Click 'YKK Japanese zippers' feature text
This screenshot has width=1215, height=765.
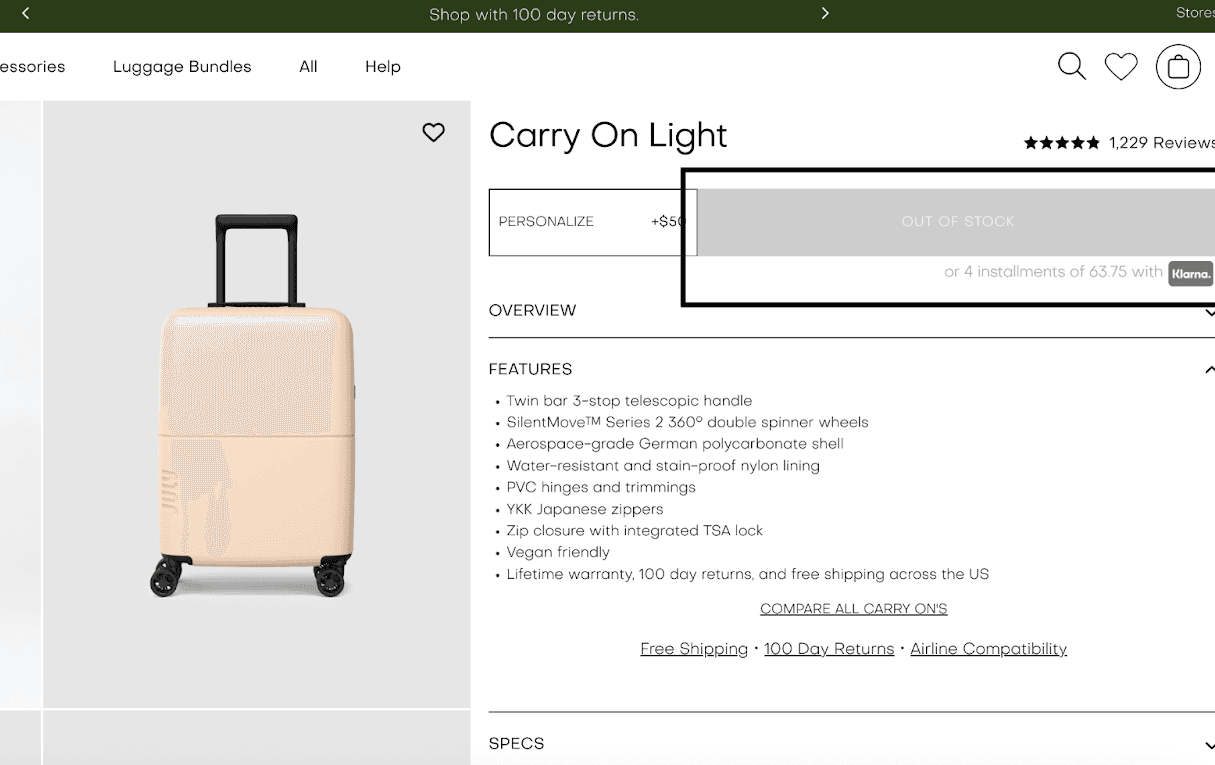pos(585,509)
